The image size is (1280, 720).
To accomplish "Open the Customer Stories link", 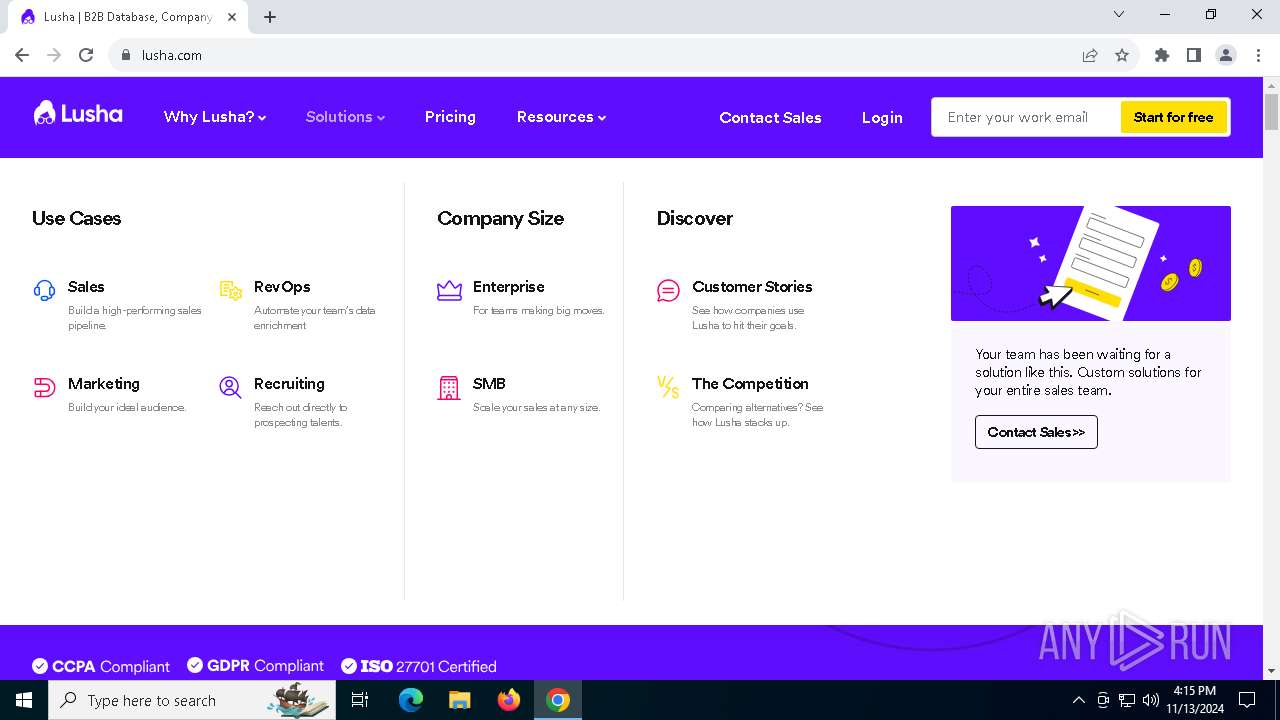I will tap(752, 286).
